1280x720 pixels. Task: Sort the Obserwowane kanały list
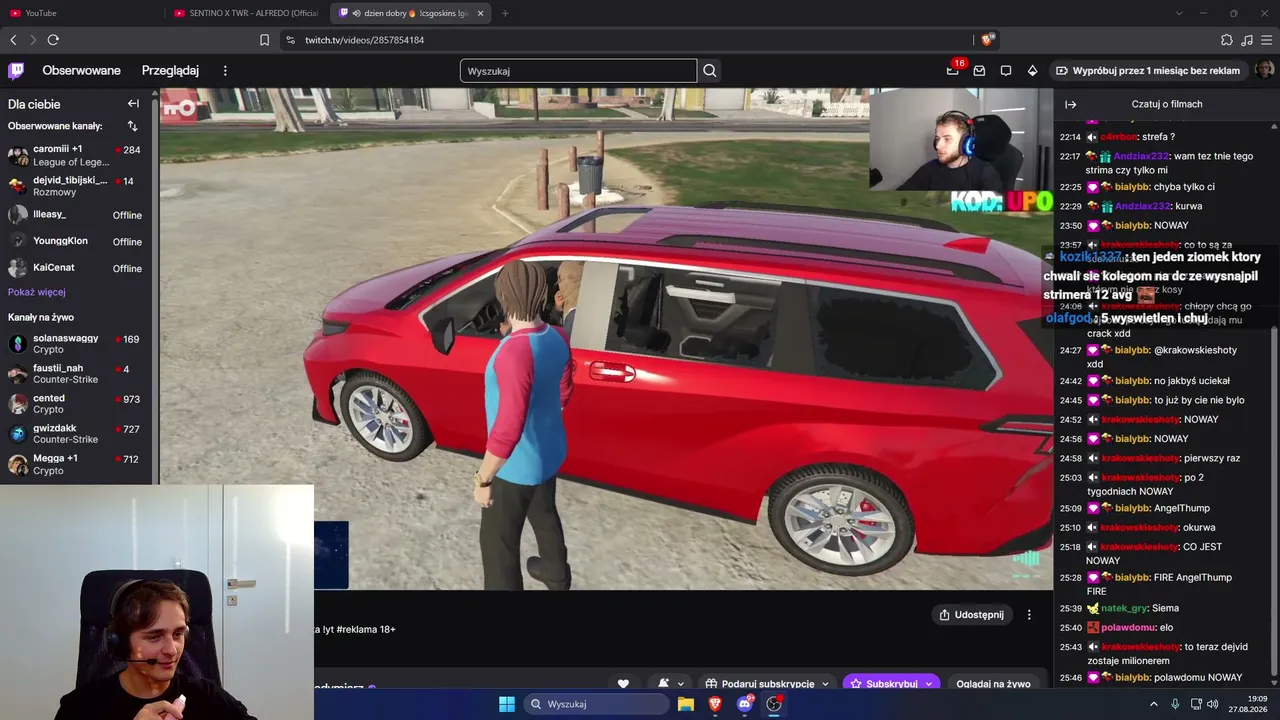(132, 126)
